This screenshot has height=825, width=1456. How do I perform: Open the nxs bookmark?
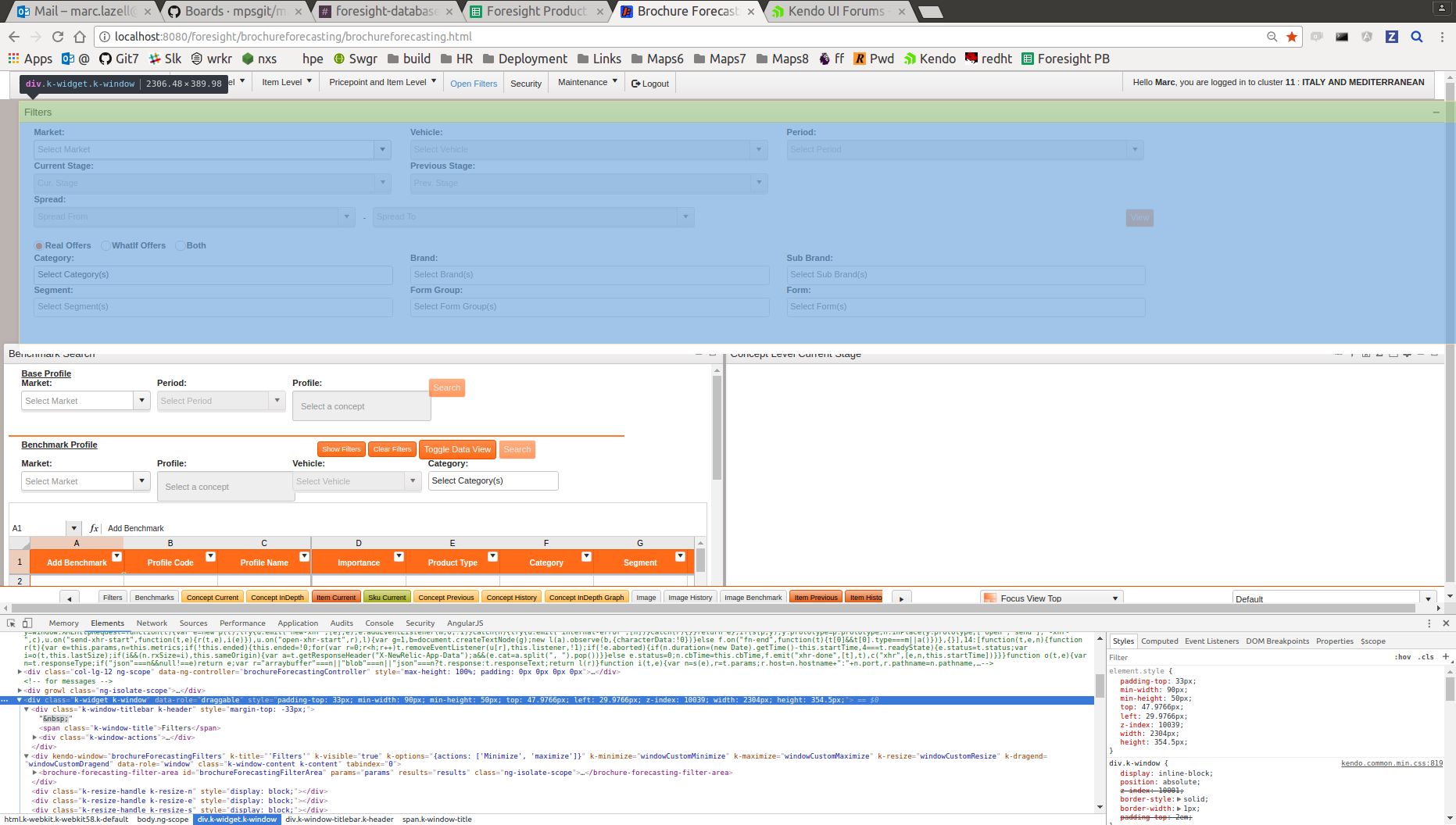click(x=259, y=59)
